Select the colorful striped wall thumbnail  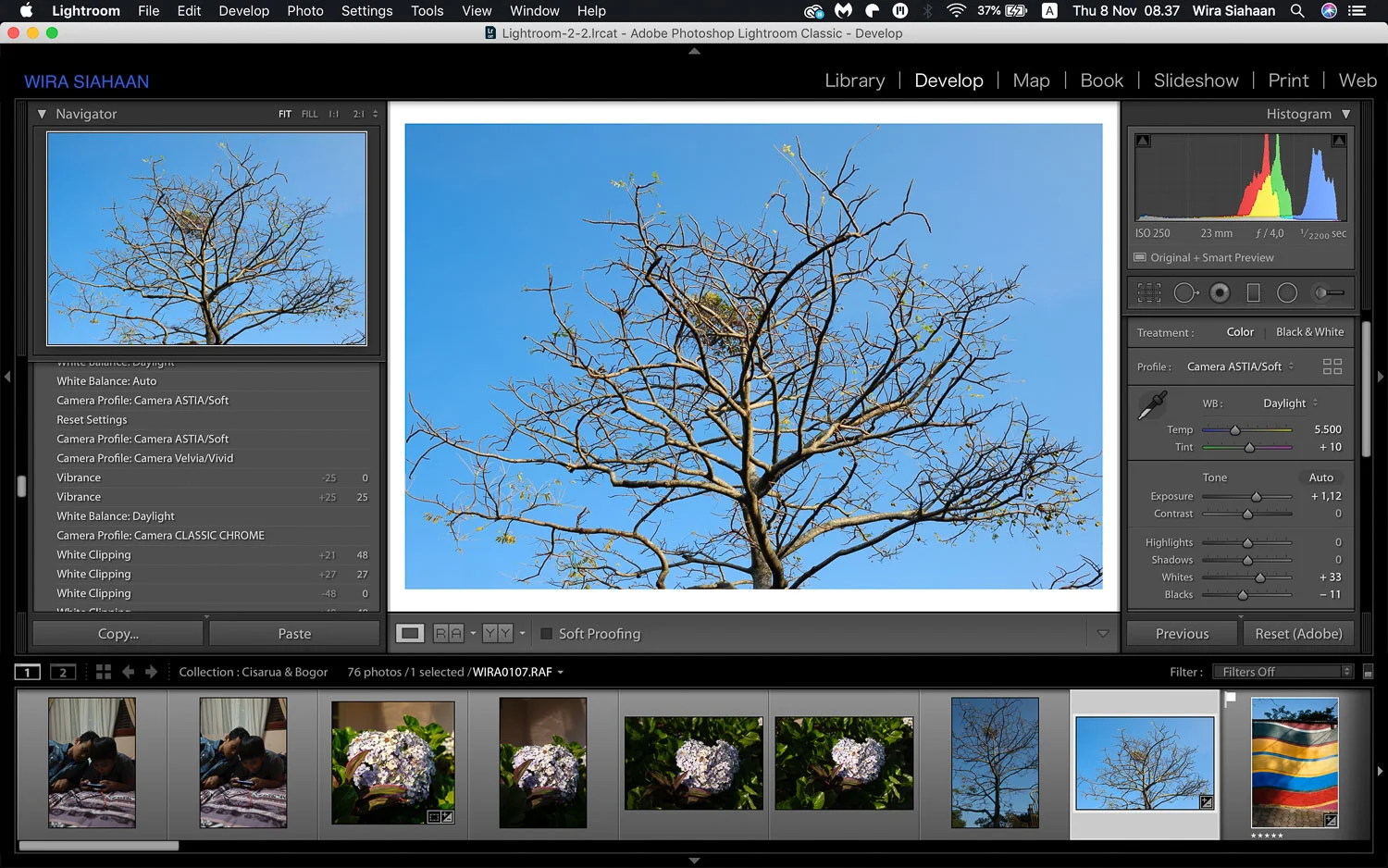pos(1295,763)
